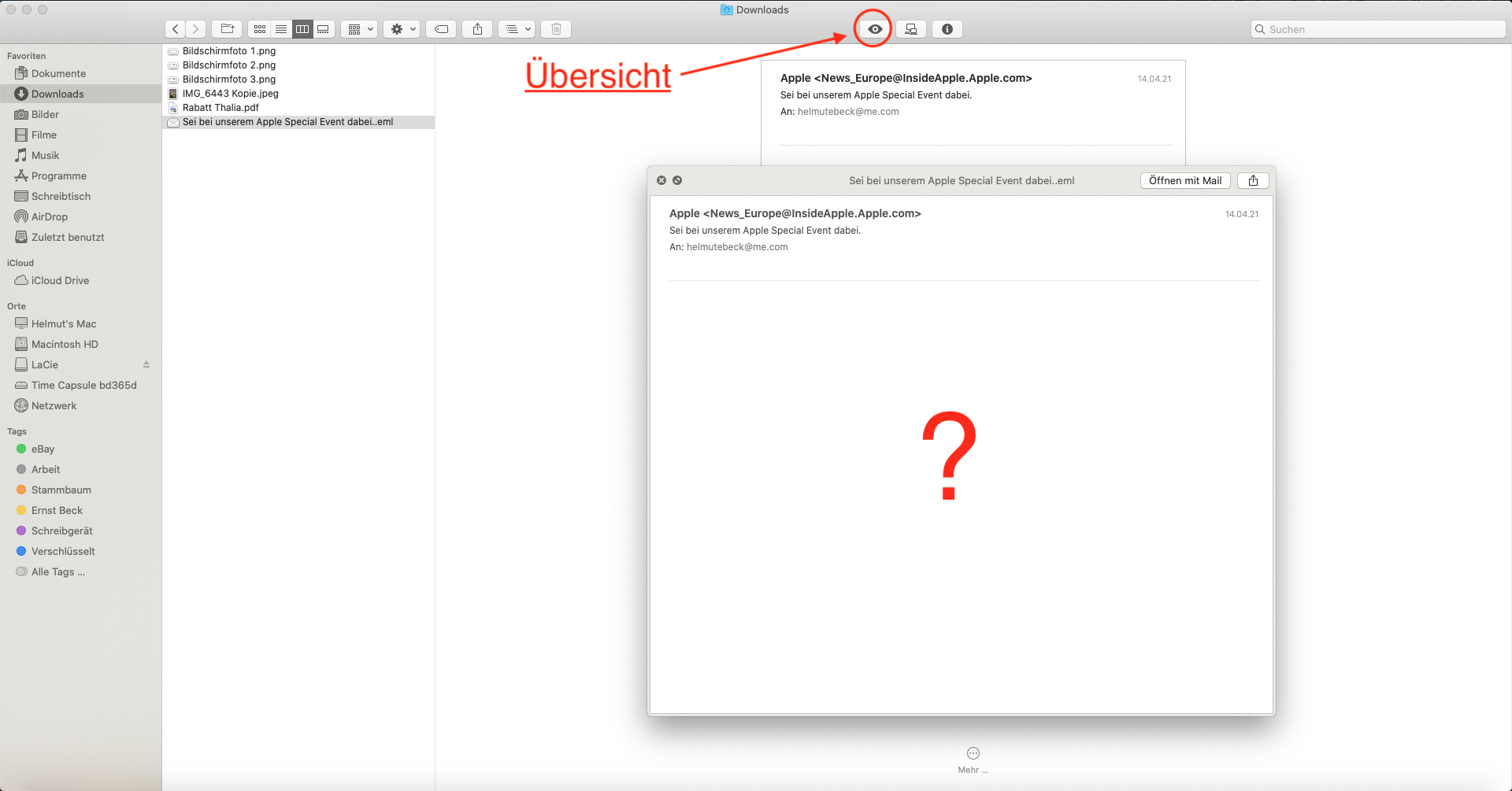1512x791 pixels.
Task: Click the Finder toolbar share button
Action: (x=477, y=29)
